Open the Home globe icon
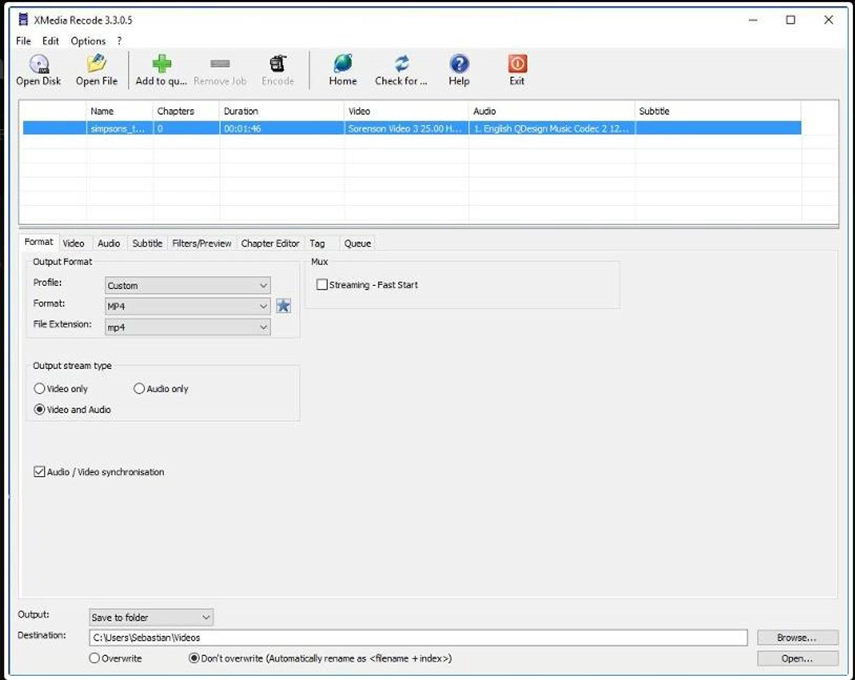The image size is (855, 680). 343,64
